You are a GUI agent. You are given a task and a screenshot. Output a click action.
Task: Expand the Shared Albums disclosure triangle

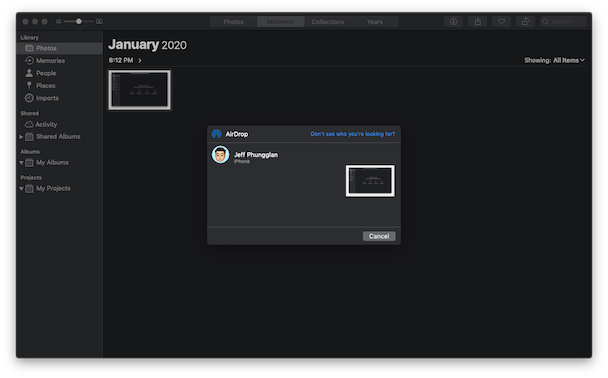[21, 137]
